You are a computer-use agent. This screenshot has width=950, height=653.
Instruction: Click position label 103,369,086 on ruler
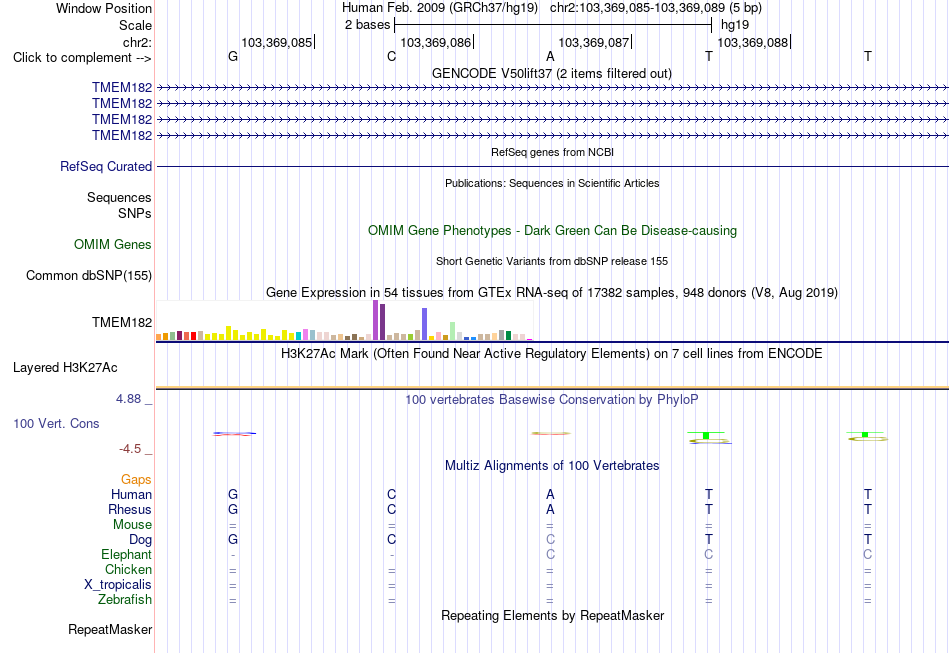point(436,42)
